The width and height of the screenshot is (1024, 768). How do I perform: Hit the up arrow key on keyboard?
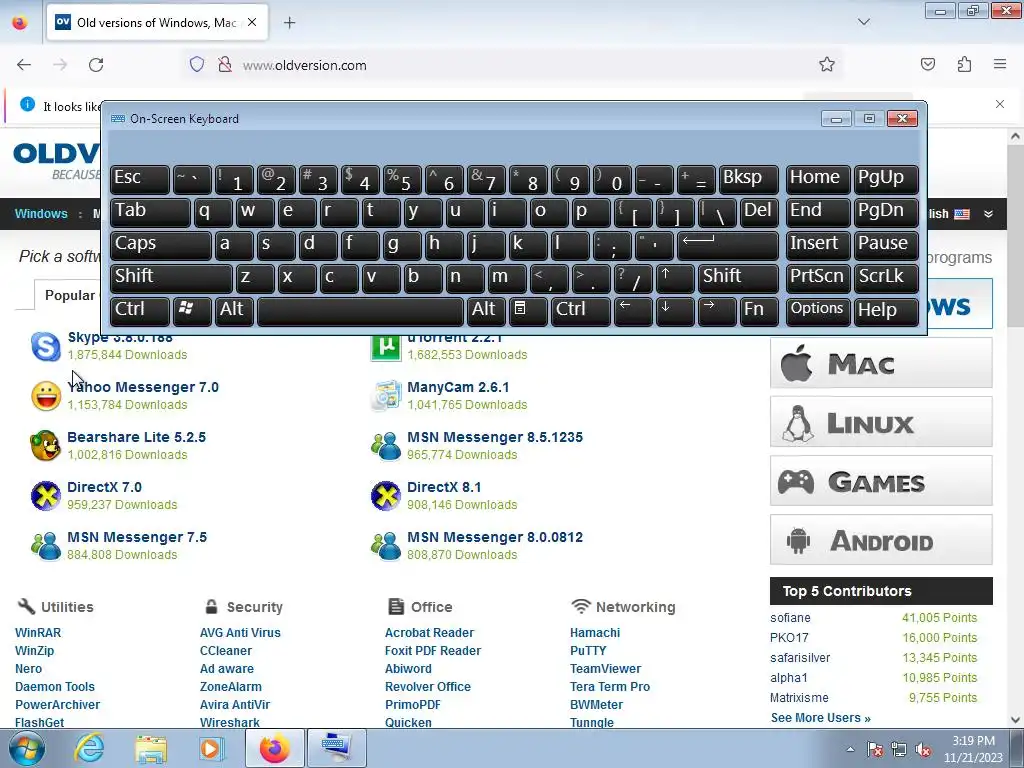(x=674, y=278)
